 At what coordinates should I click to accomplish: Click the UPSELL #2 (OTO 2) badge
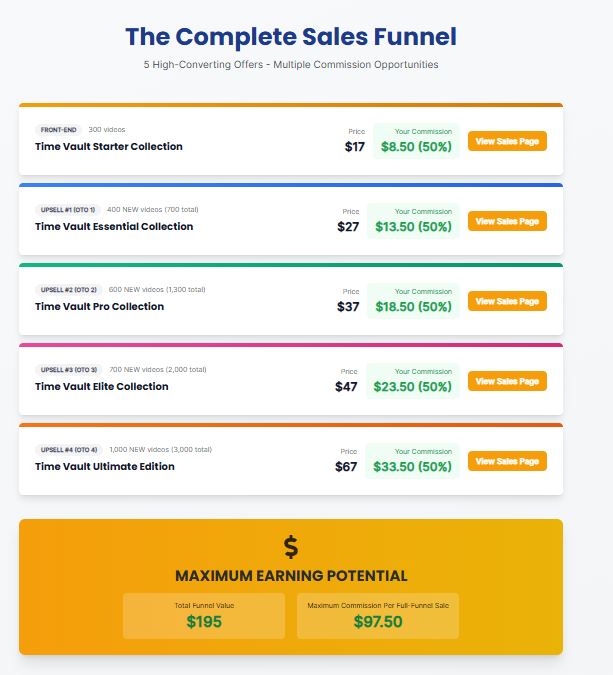68,290
